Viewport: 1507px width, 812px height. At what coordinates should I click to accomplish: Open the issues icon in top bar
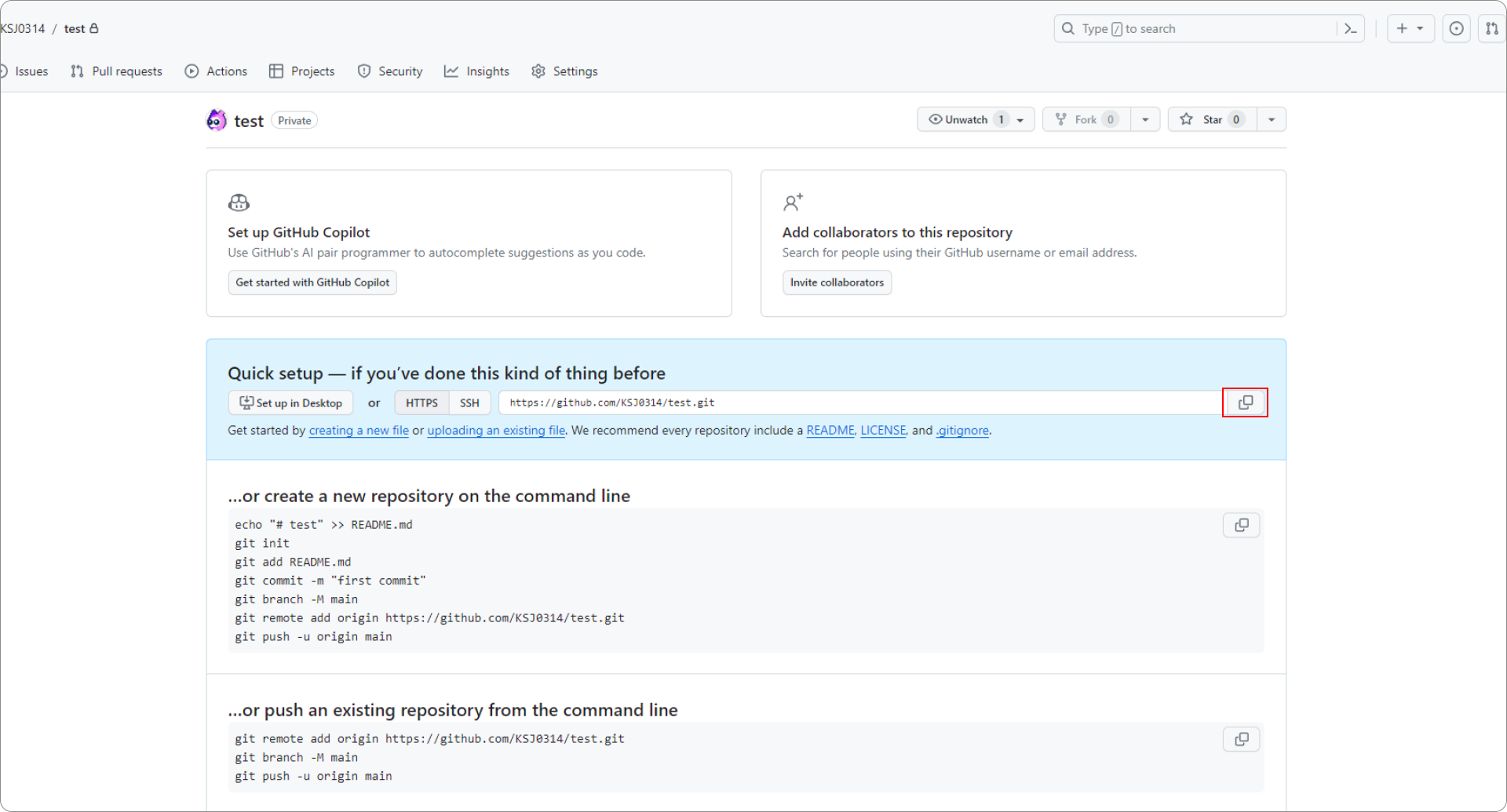pyautogui.click(x=1456, y=29)
